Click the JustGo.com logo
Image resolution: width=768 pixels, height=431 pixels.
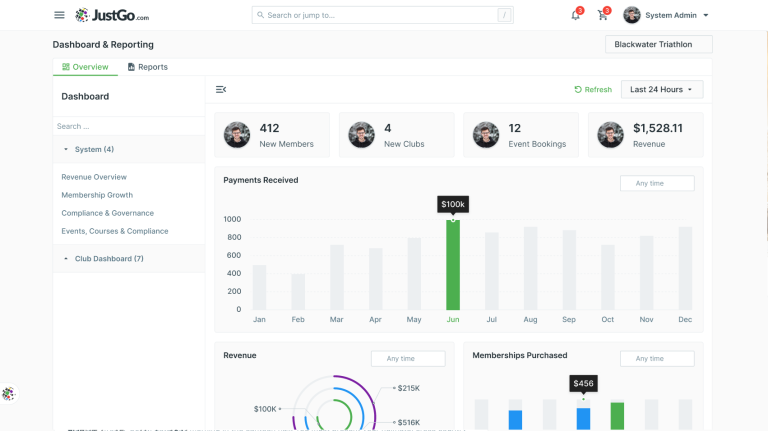(112, 15)
